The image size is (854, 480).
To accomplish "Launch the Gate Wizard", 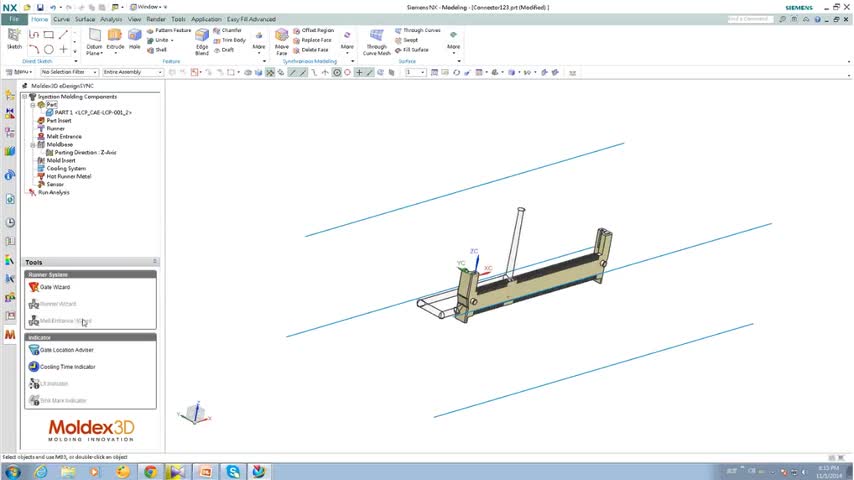I will [x=54, y=287].
